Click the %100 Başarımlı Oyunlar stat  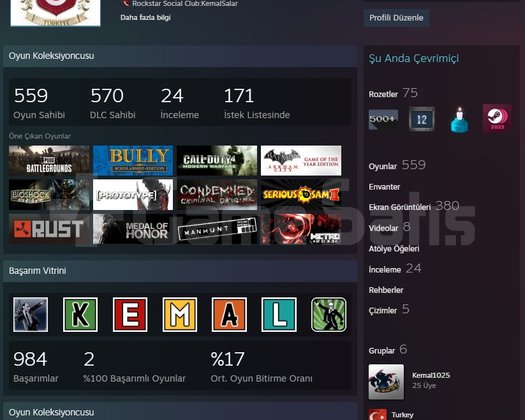point(134,366)
